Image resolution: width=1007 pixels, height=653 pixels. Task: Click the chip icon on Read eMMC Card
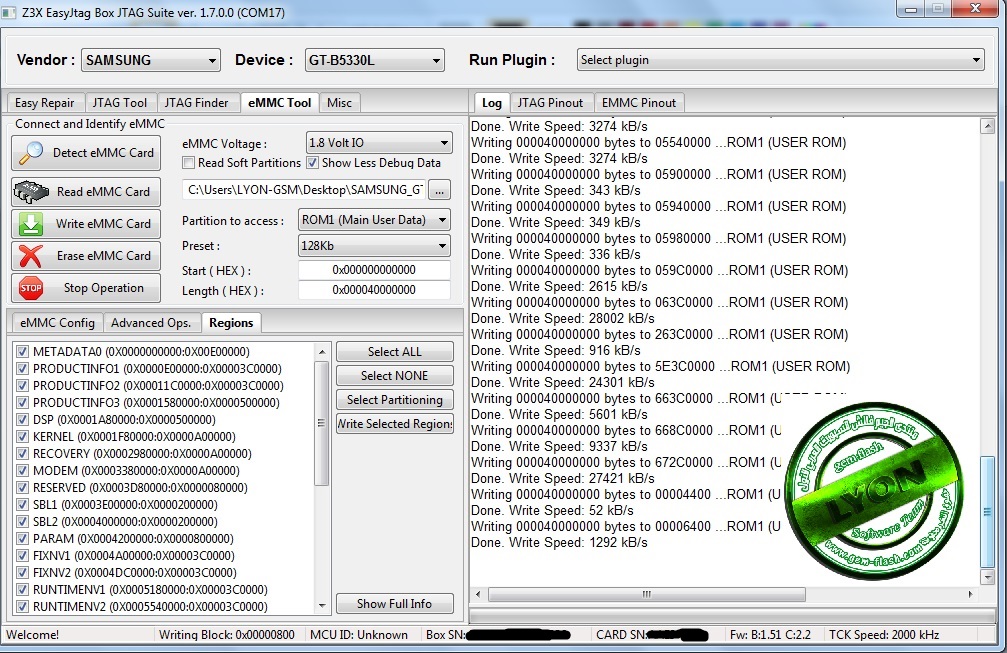point(31,191)
